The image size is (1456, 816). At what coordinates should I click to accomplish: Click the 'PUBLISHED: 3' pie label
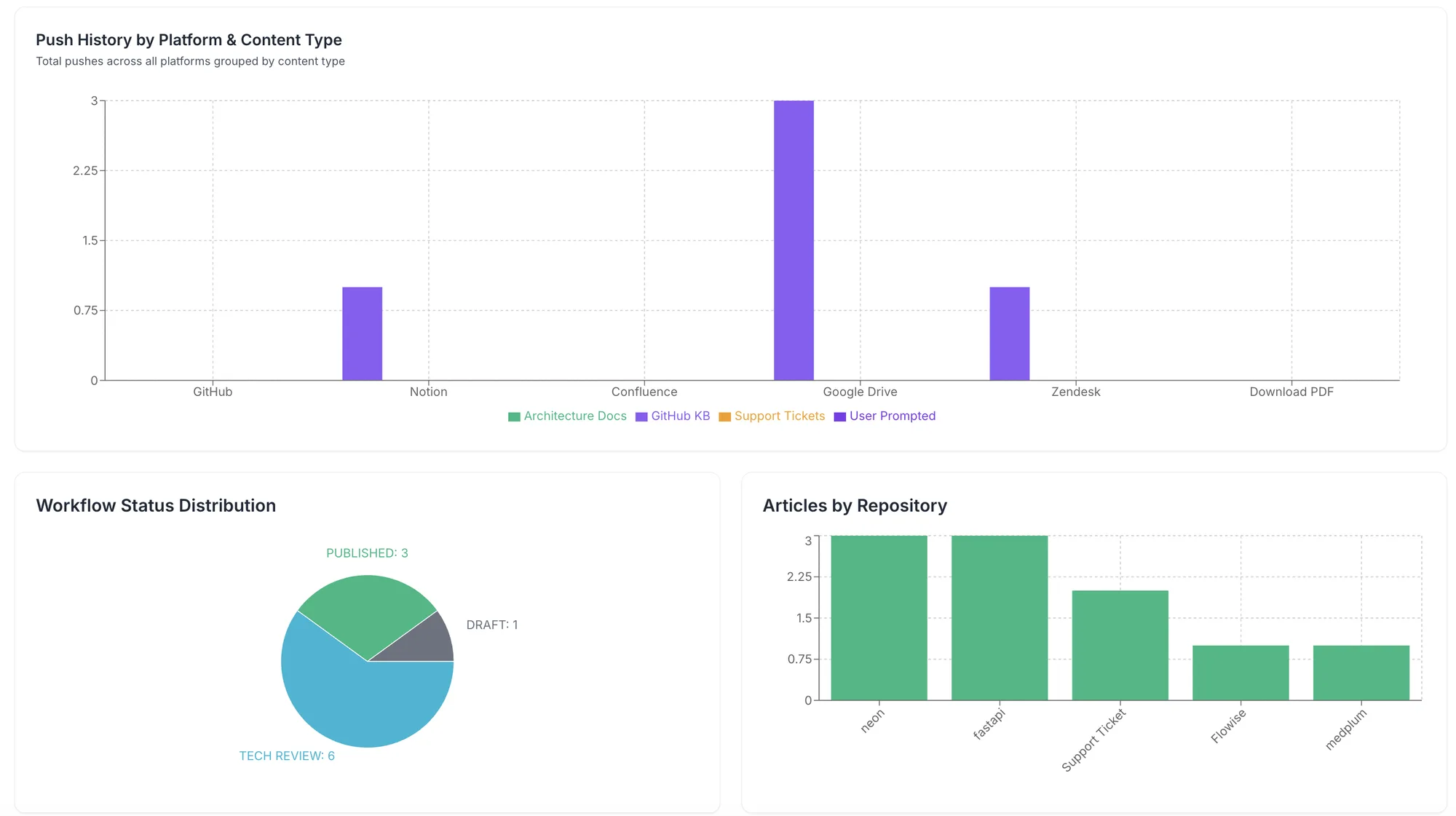tap(367, 553)
